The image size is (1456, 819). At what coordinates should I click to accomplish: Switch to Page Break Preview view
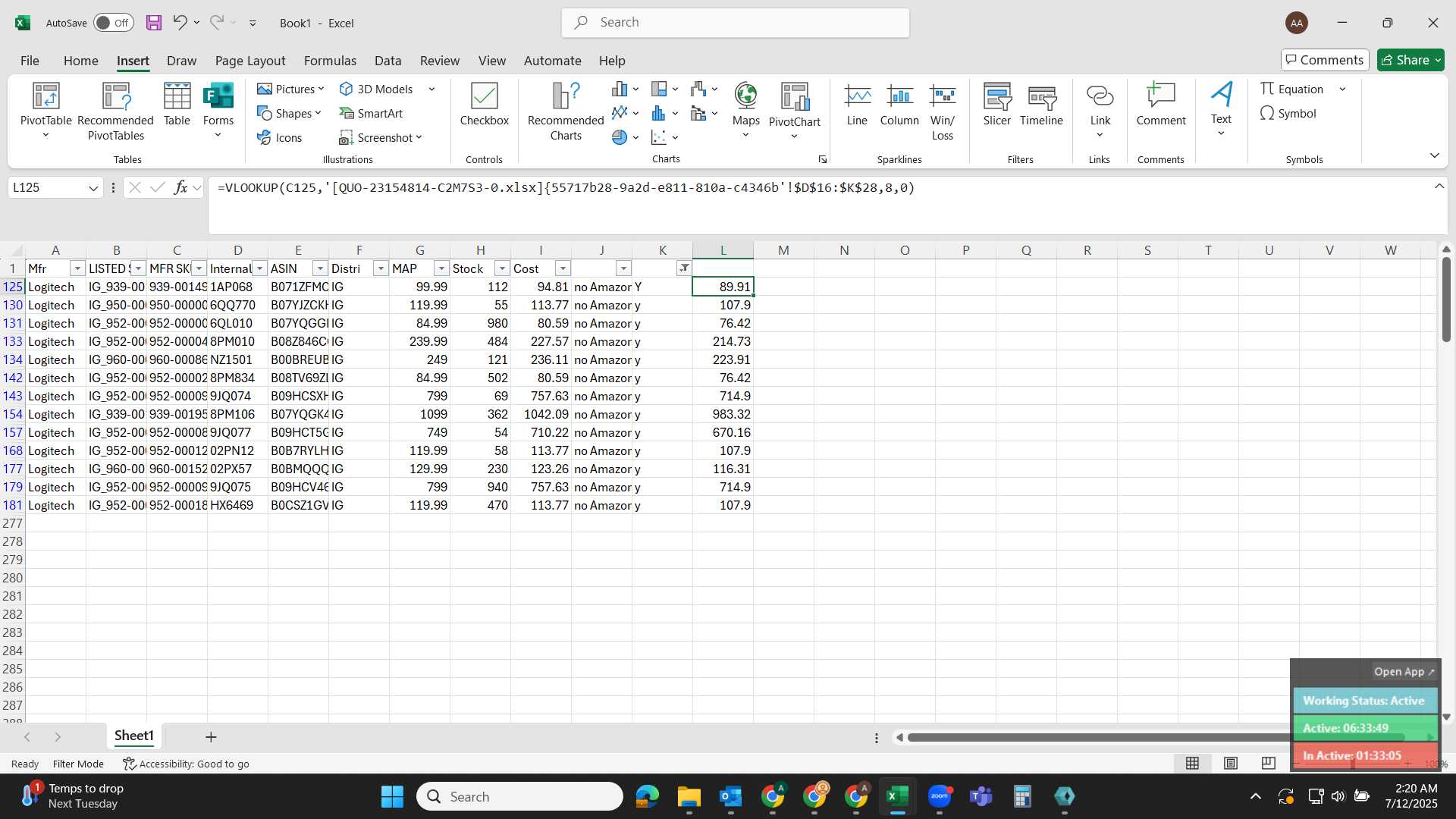(1268, 763)
